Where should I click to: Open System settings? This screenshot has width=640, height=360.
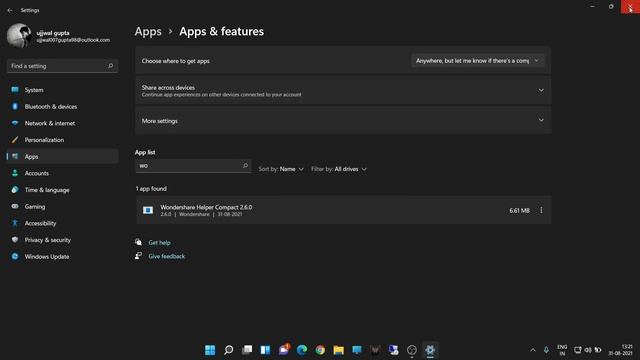coord(62,90)
